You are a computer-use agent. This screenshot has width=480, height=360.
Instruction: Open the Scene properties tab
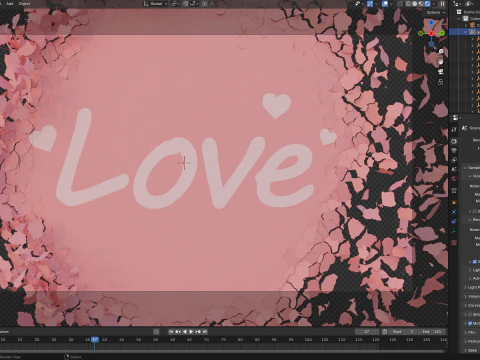point(454,169)
